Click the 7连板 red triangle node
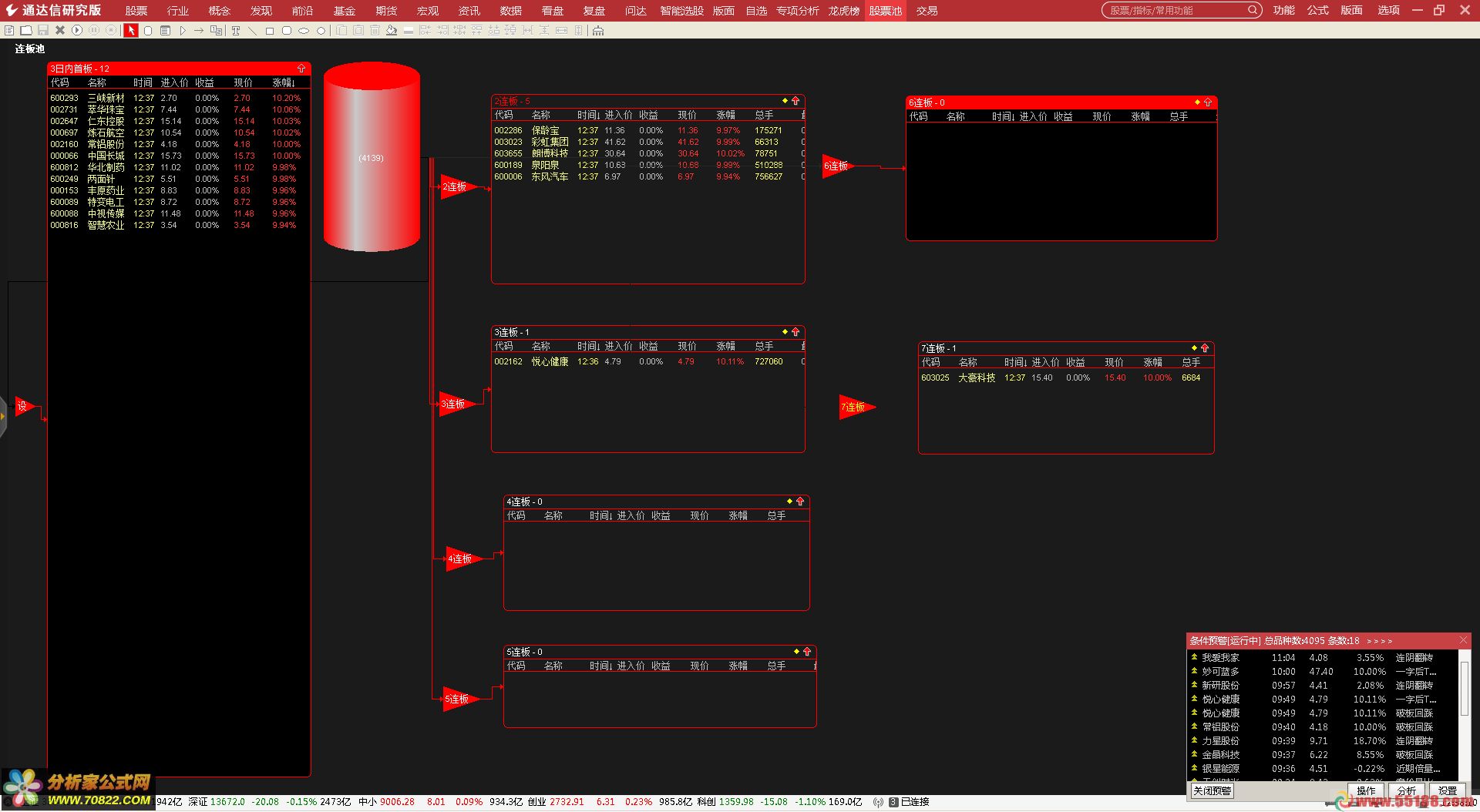The height and width of the screenshot is (812, 1480). click(x=856, y=407)
